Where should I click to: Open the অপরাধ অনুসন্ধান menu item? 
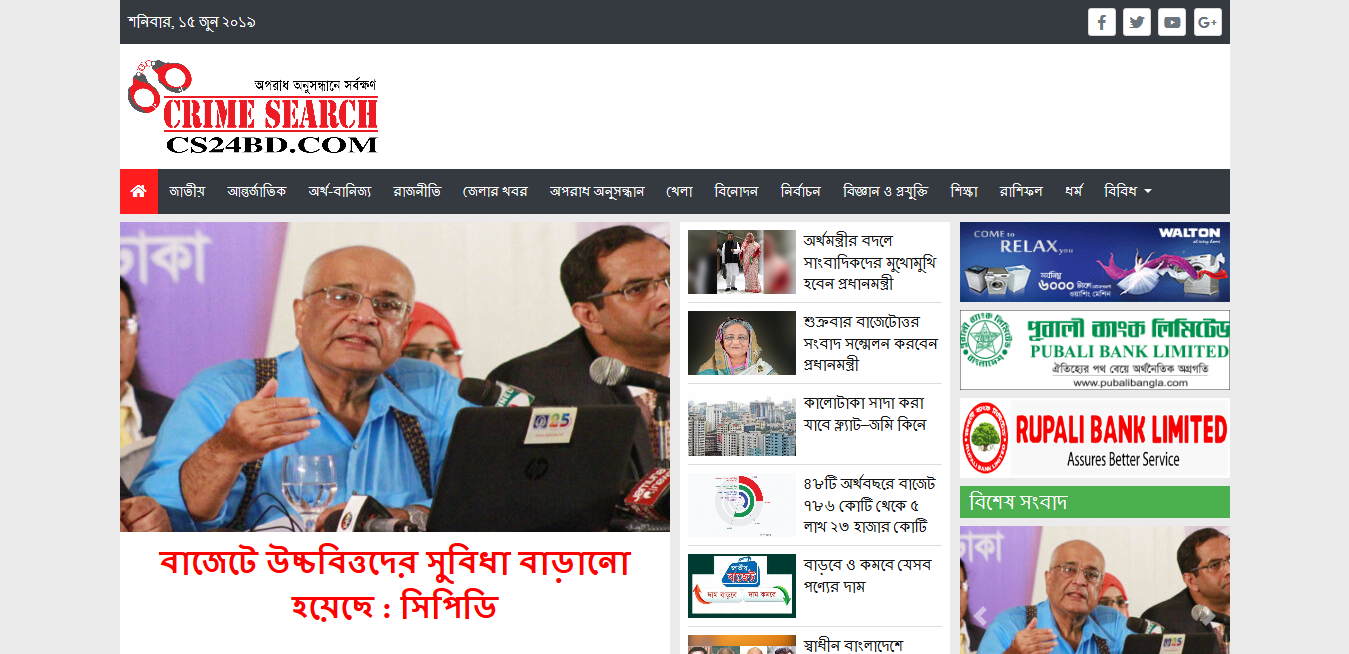pos(596,191)
